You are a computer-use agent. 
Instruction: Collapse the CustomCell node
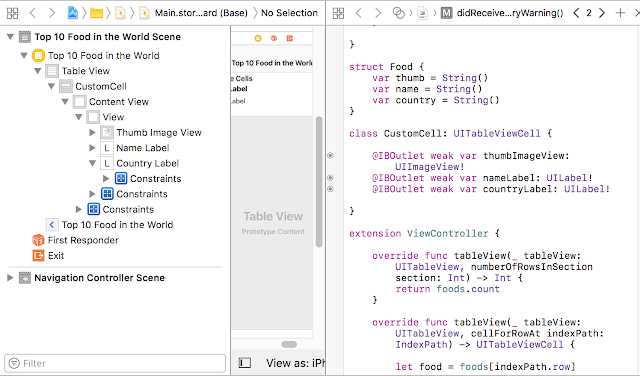click(x=51, y=87)
